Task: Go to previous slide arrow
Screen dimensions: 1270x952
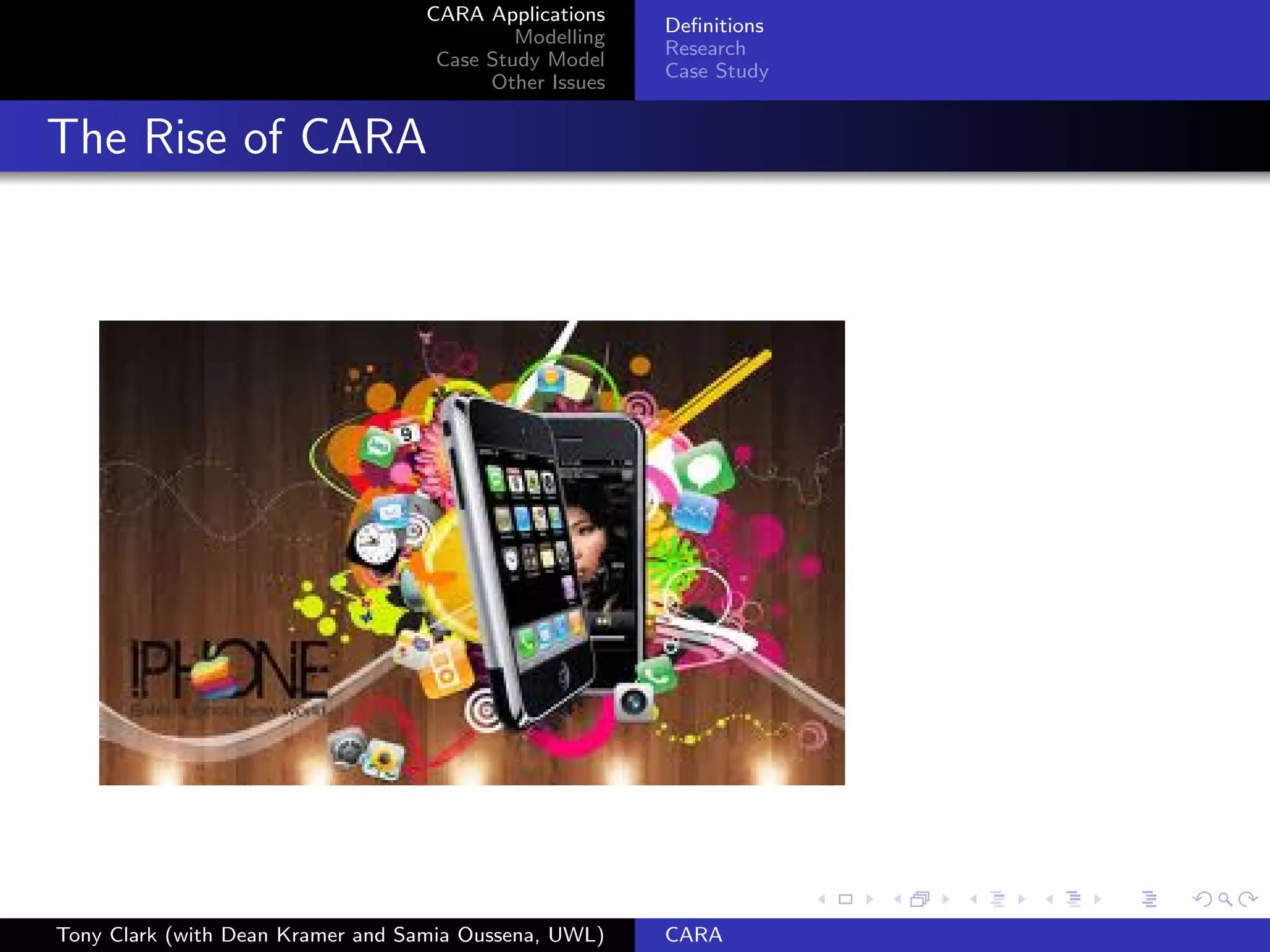Action: (x=822, y=899)
